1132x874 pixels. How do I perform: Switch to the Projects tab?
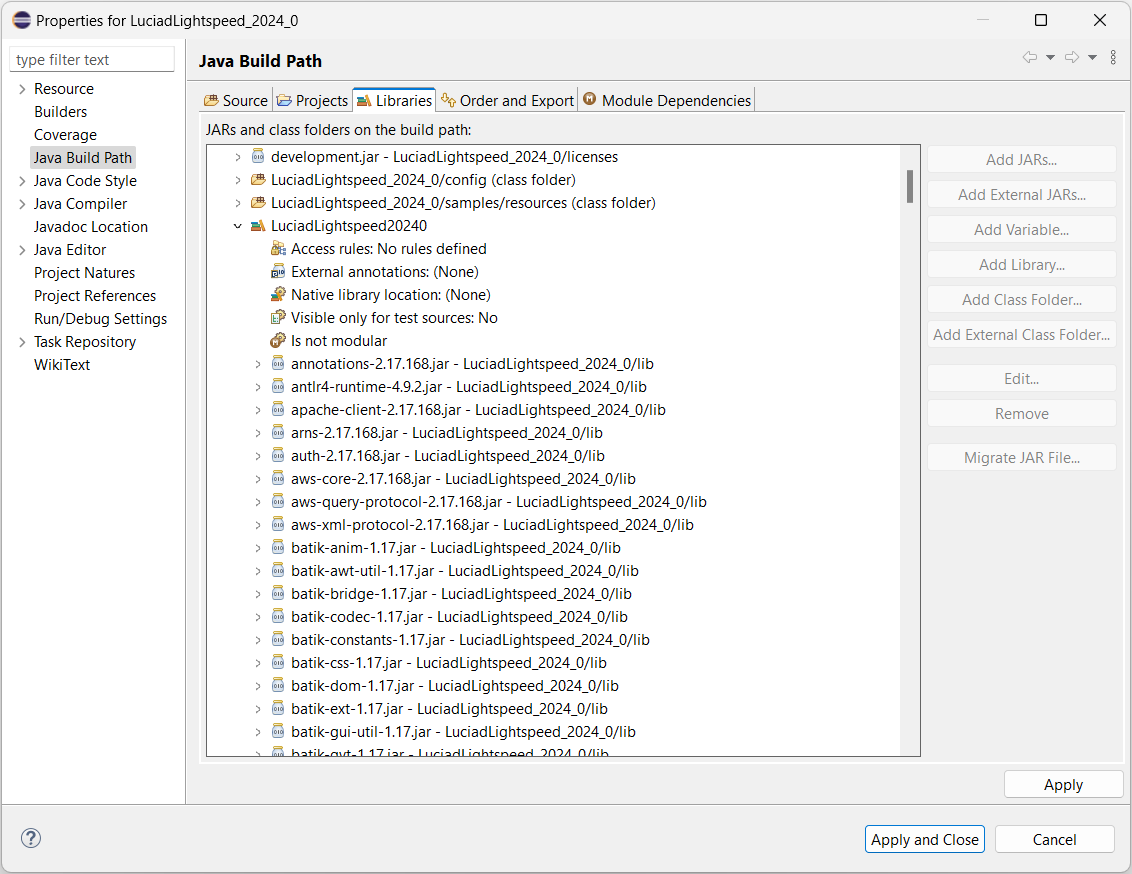click(x=312, y=100)
